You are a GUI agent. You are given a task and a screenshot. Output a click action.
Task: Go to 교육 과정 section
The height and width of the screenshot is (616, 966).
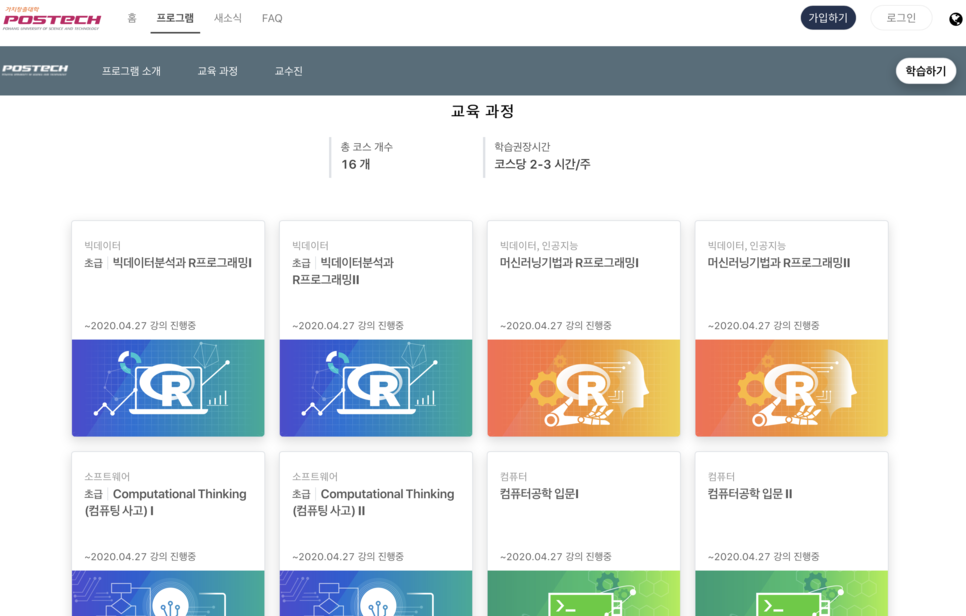pyautogui.click(x=217, y=71)
